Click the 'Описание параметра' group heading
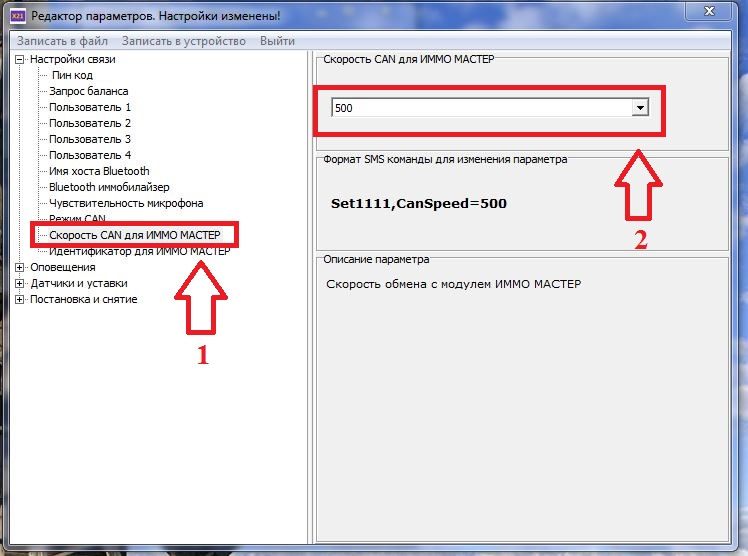Screen dimensions: 748x556 [376, 259]
